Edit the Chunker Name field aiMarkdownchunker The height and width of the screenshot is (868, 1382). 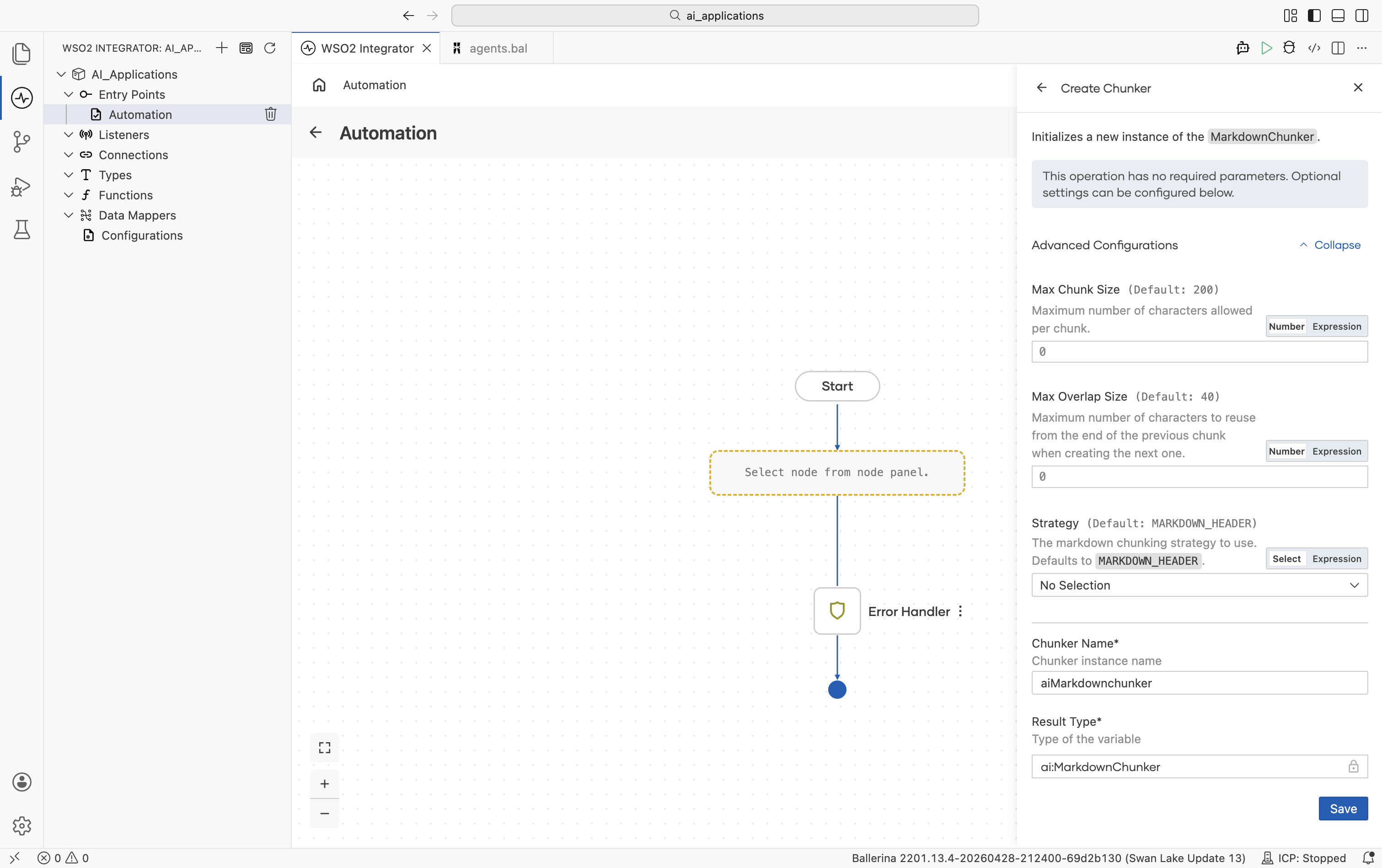1200,683
